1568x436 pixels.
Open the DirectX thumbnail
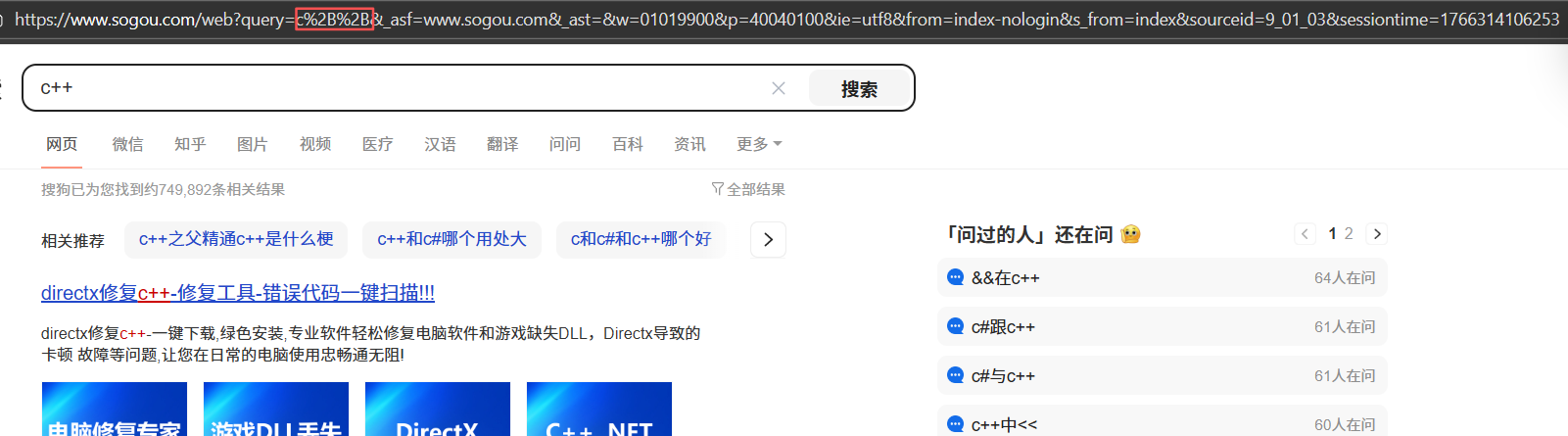438,410
